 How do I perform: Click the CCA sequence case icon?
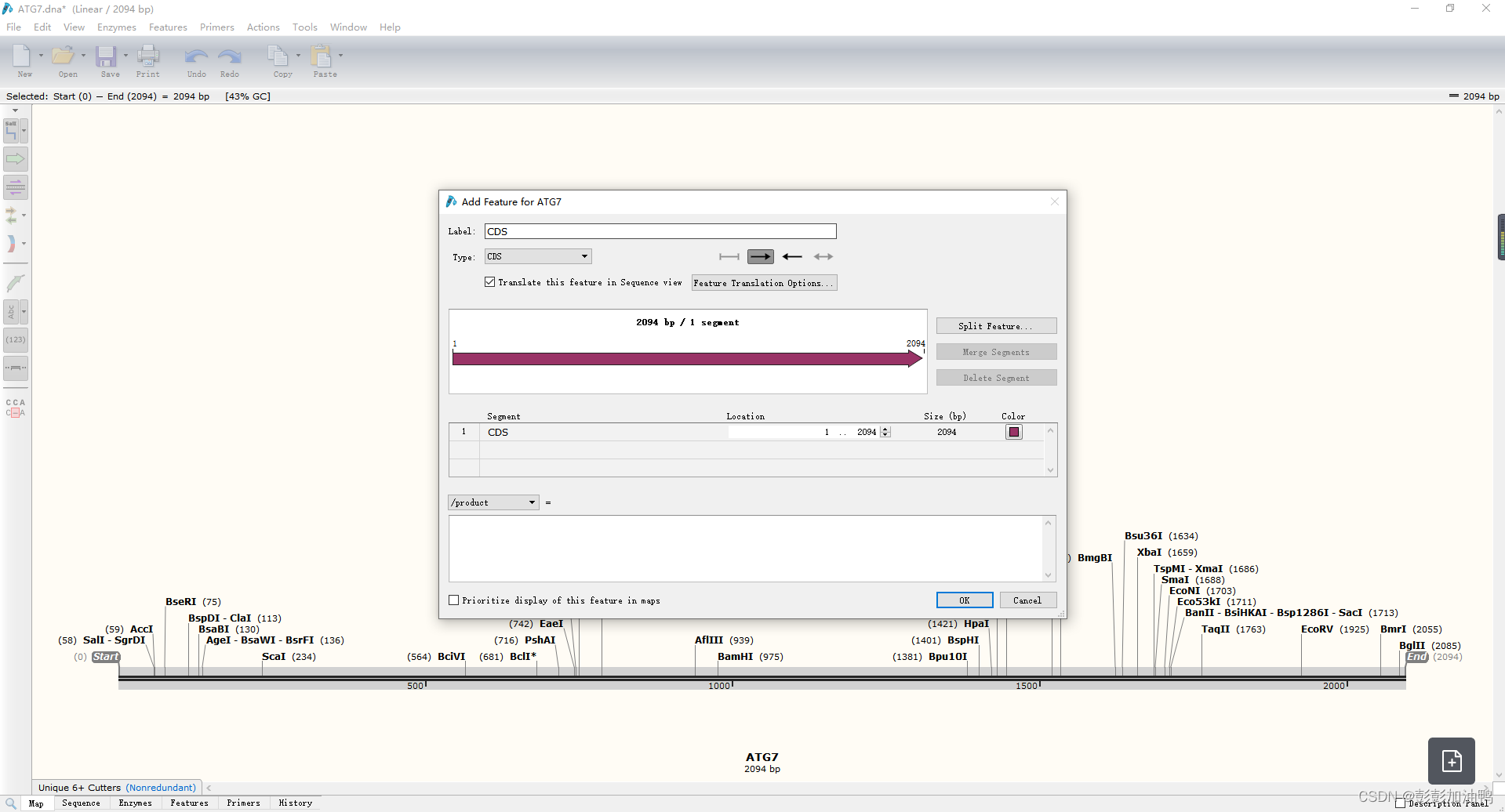click(x=16, y=408)
